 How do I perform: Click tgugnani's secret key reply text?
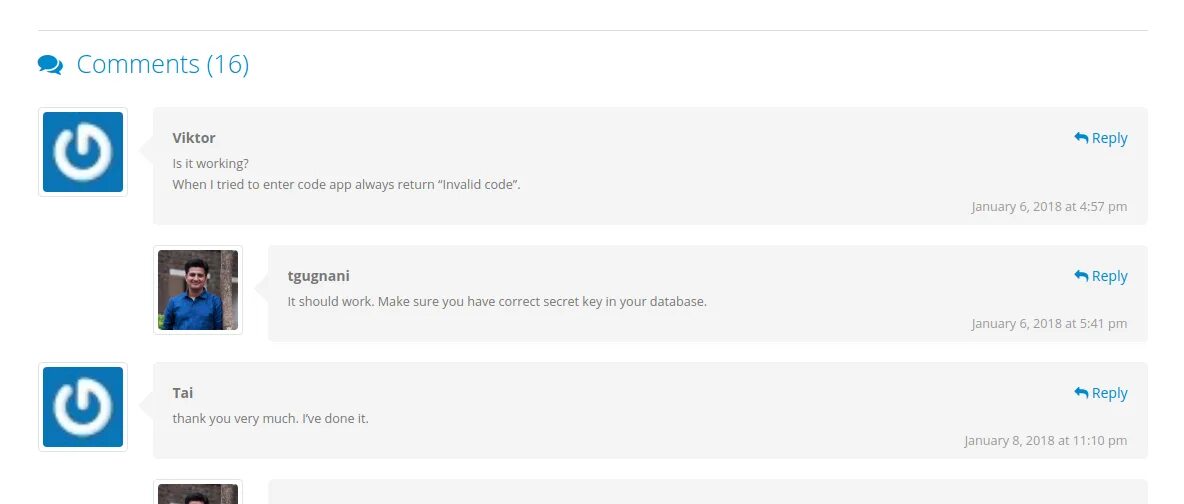click(x=497, y=301)
